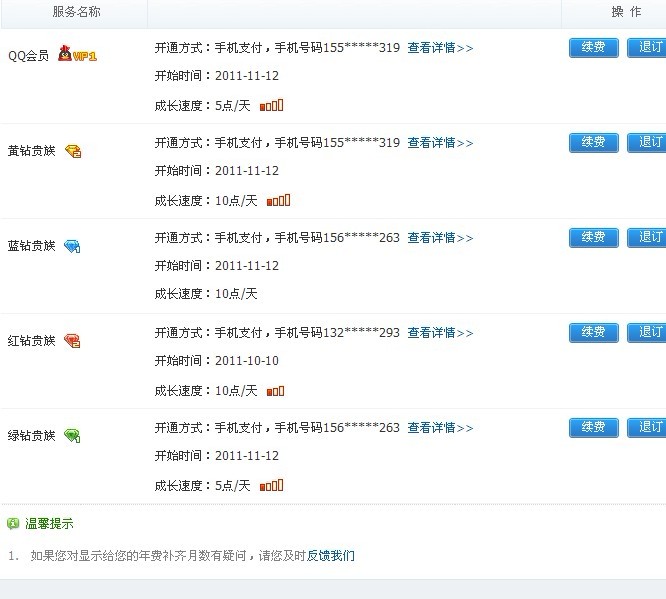Renew 绿钻贵族 with 续费 button

(593, 427)
